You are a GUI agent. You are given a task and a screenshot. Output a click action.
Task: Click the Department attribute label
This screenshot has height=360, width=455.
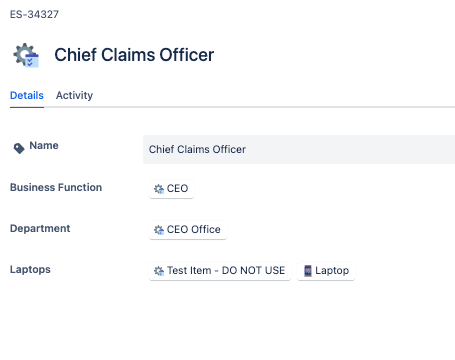pyautogui.click(x=40, y=228)
